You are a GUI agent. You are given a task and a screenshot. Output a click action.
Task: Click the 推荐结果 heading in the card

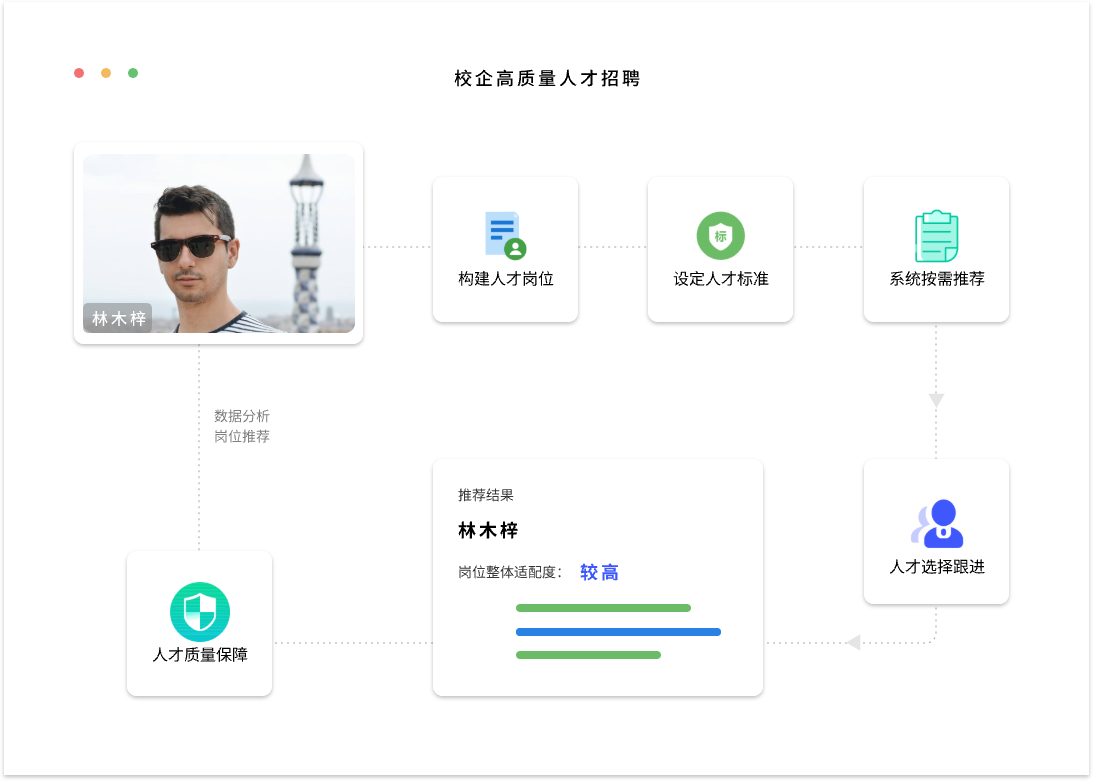(x=486, y=495)
